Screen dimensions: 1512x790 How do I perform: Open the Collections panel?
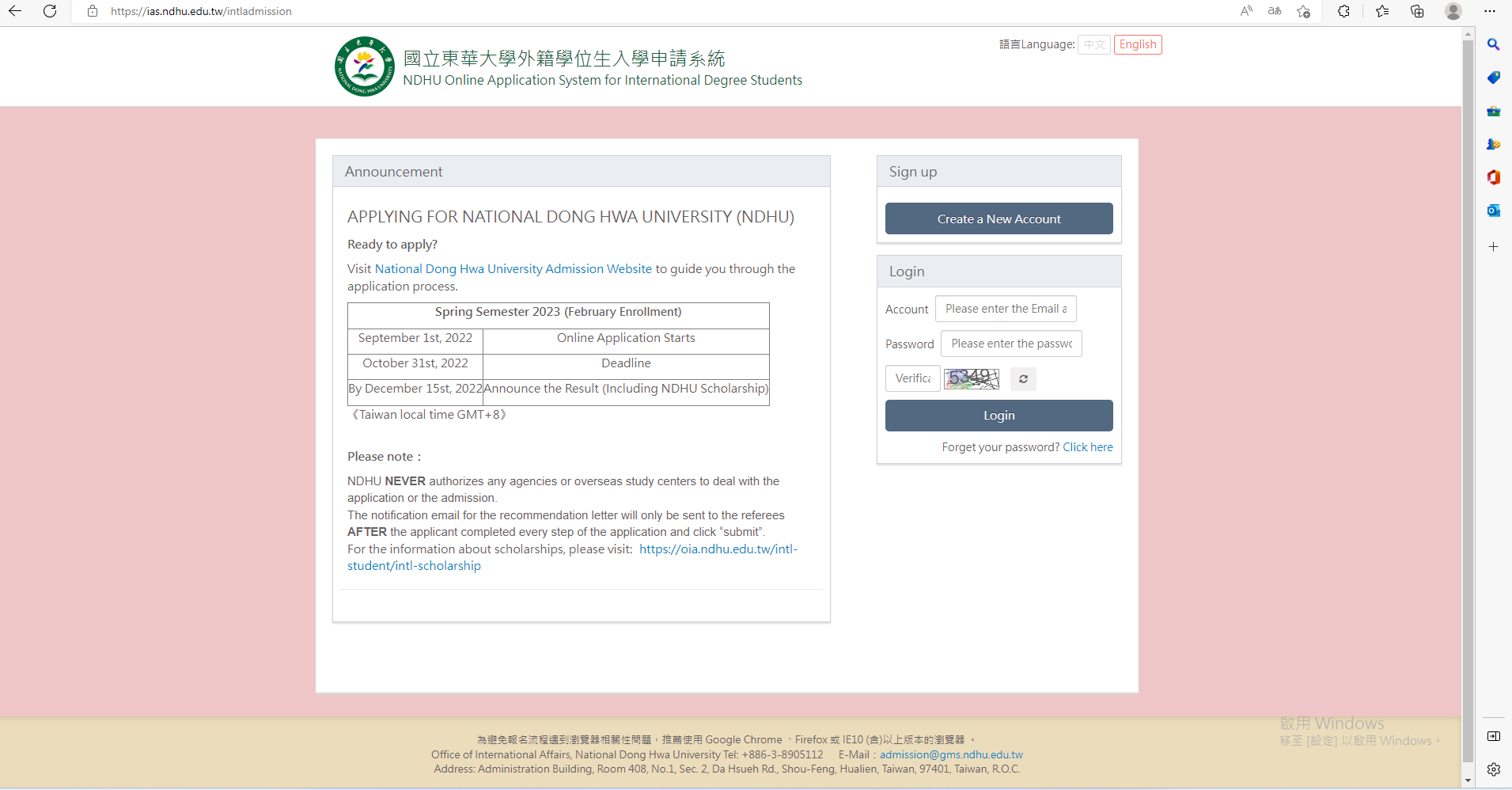[1417, 11]
